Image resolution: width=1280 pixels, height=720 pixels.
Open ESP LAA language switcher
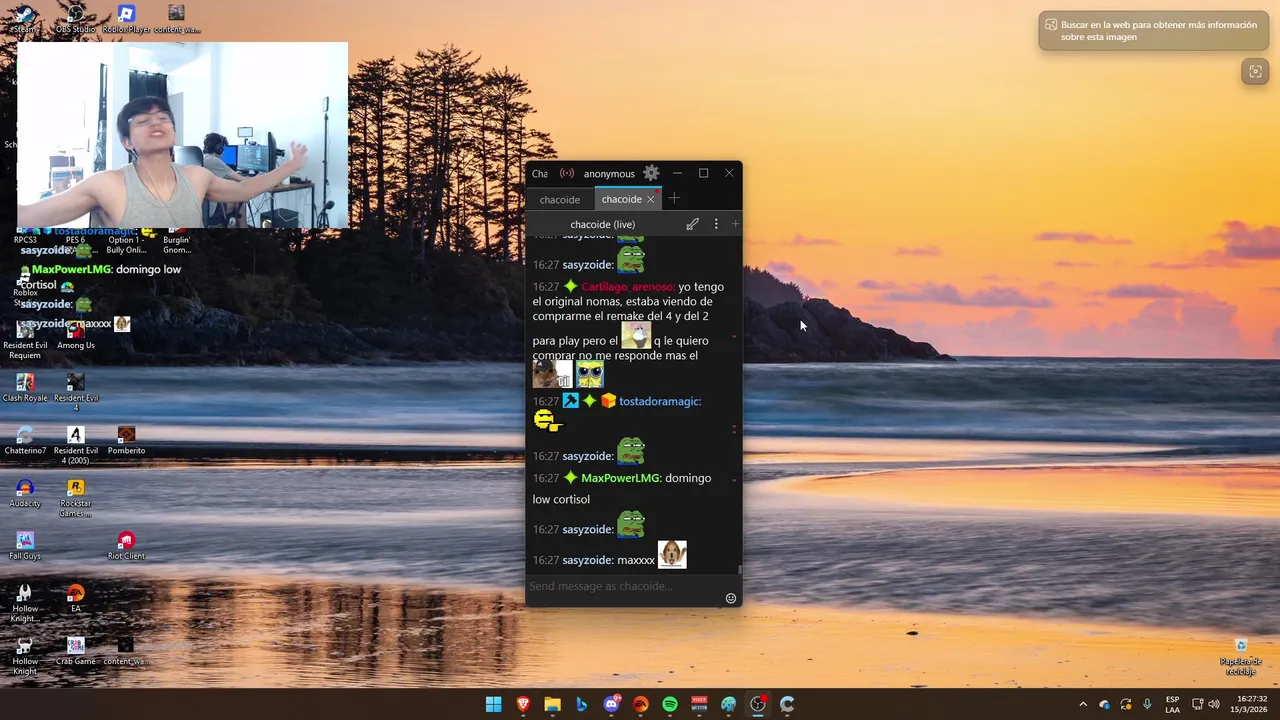click(1172, 704)
